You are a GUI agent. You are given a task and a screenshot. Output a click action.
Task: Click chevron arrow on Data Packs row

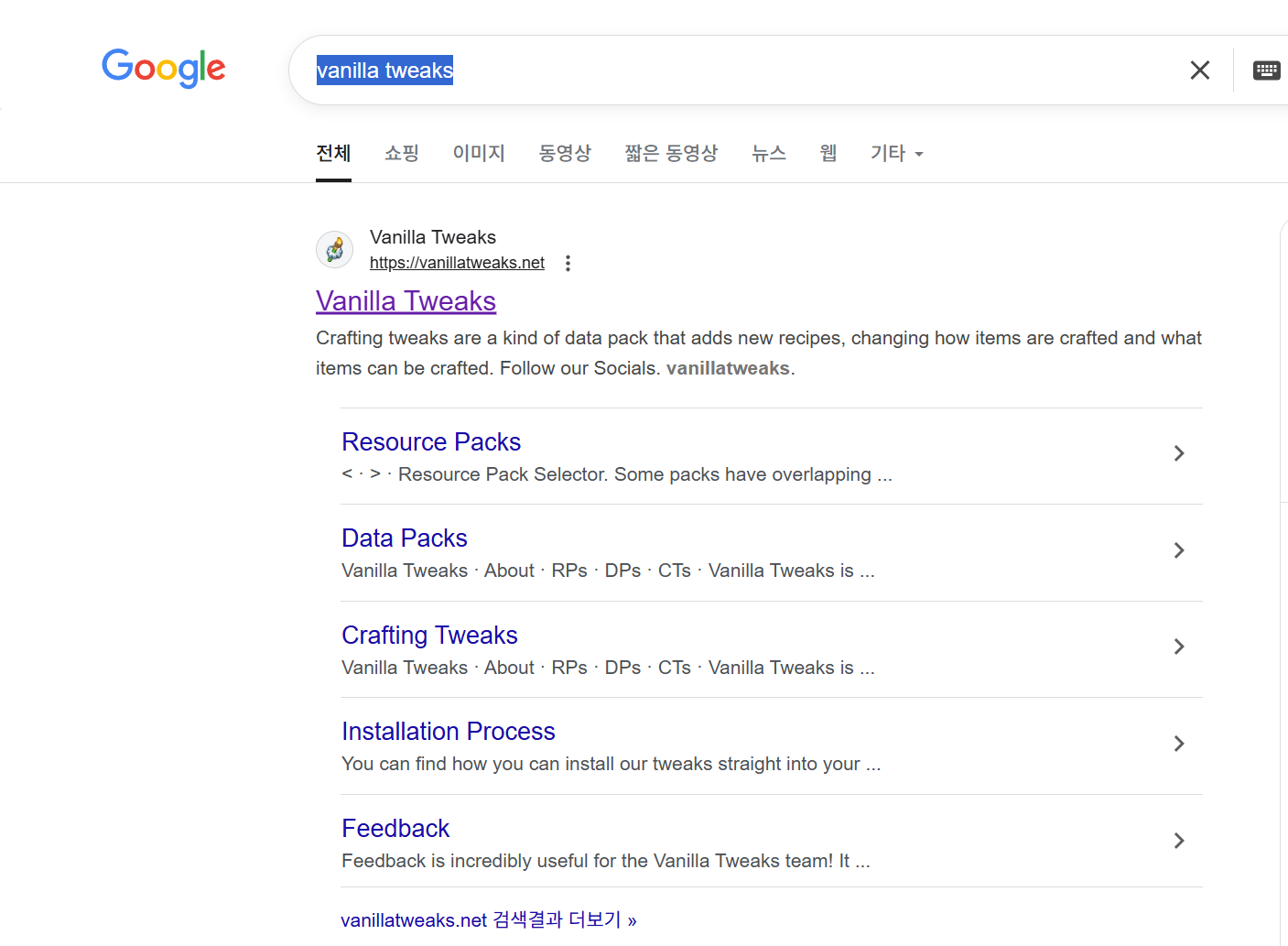point(1179,550)
